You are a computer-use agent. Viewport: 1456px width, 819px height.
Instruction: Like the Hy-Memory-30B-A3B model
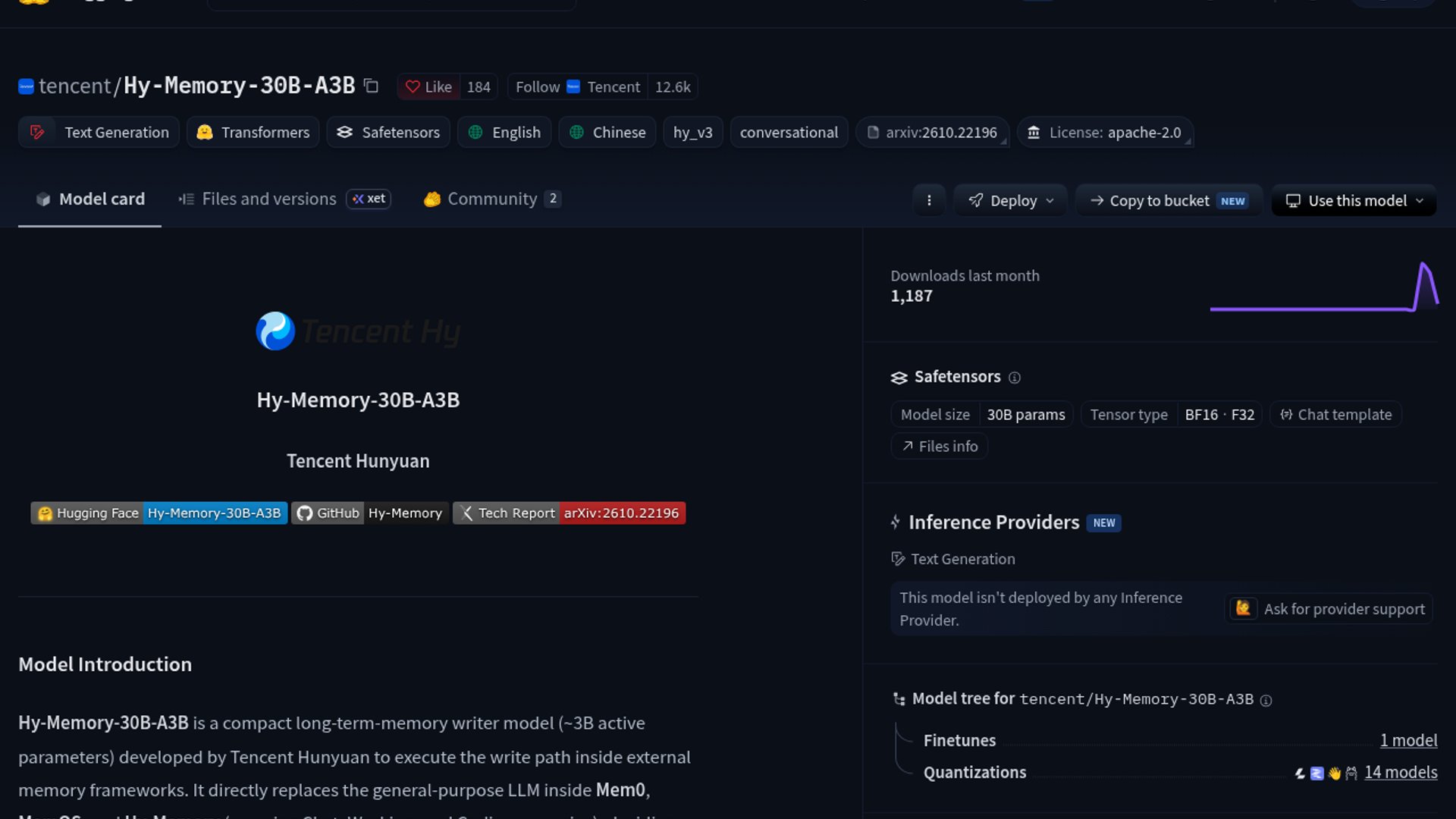point(428,86)
